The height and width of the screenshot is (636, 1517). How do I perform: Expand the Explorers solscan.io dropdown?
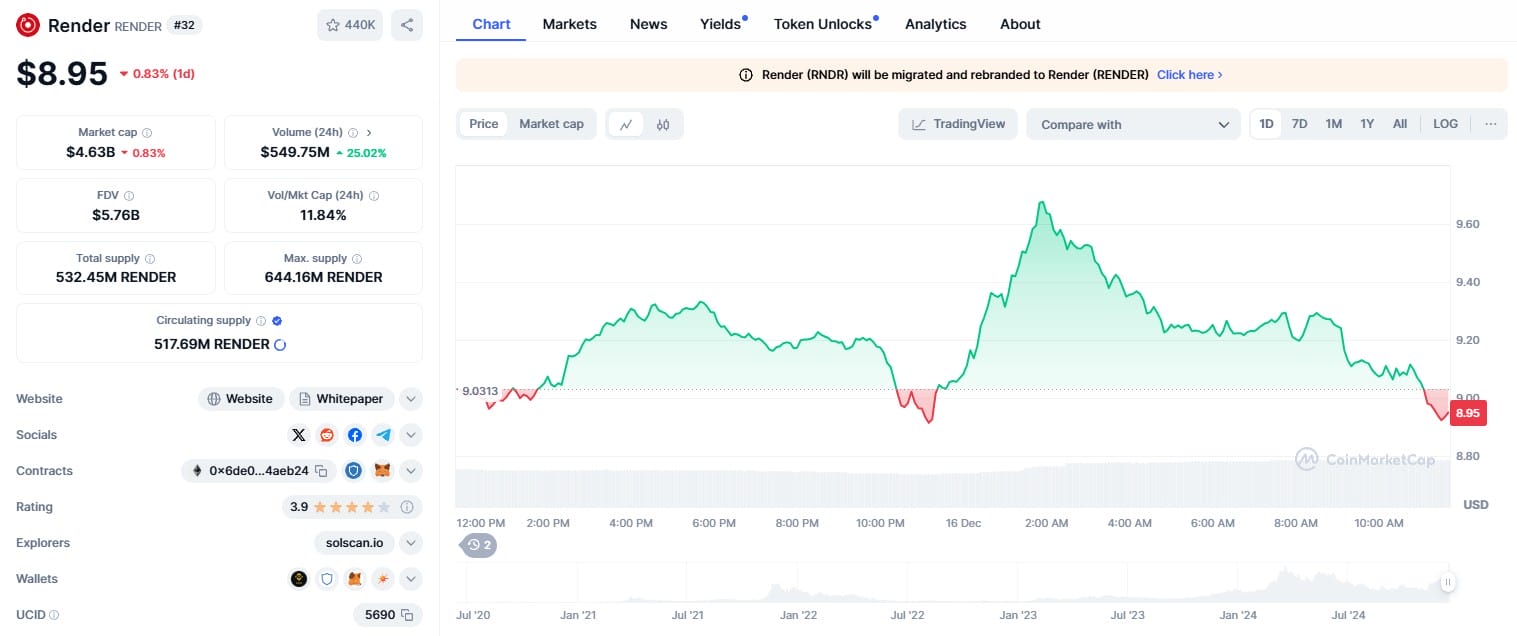[410, 543]
